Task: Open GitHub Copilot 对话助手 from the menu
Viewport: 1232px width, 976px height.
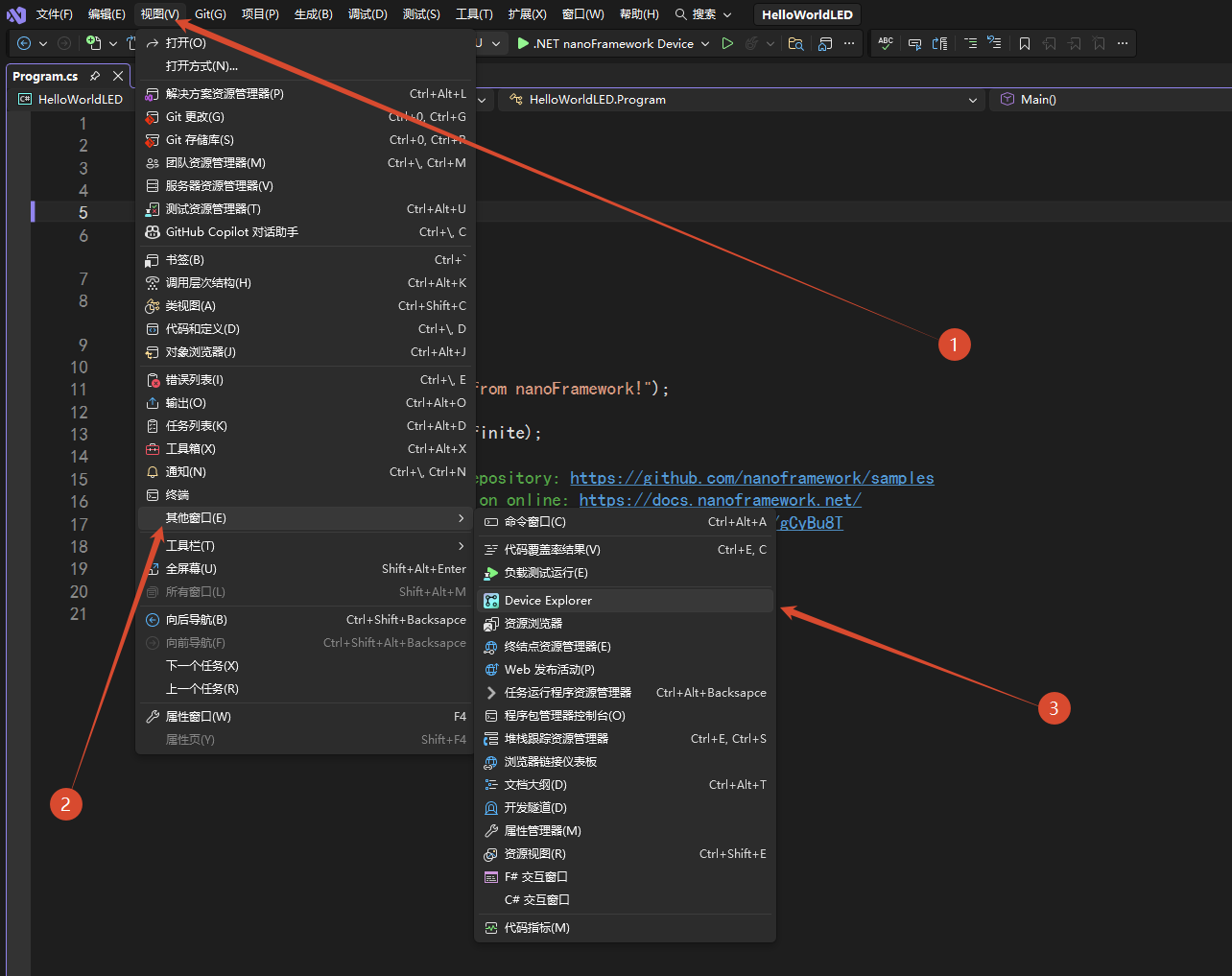Action: click(x=306, y=232)
